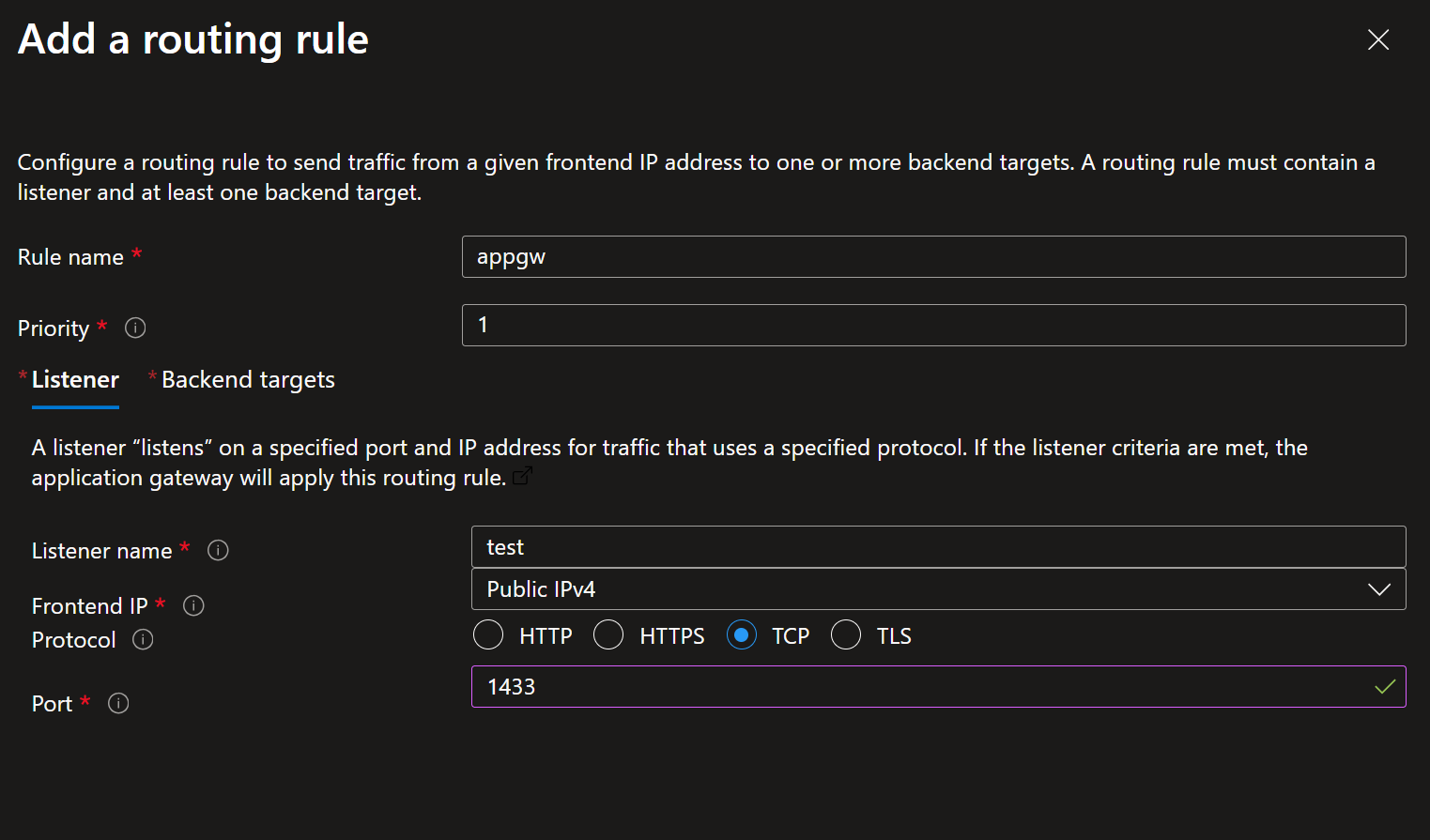The width and height of the screenshot is (1430, 840).
Task: Select the HTTP protocol radio button
Action: pos(487,634)
